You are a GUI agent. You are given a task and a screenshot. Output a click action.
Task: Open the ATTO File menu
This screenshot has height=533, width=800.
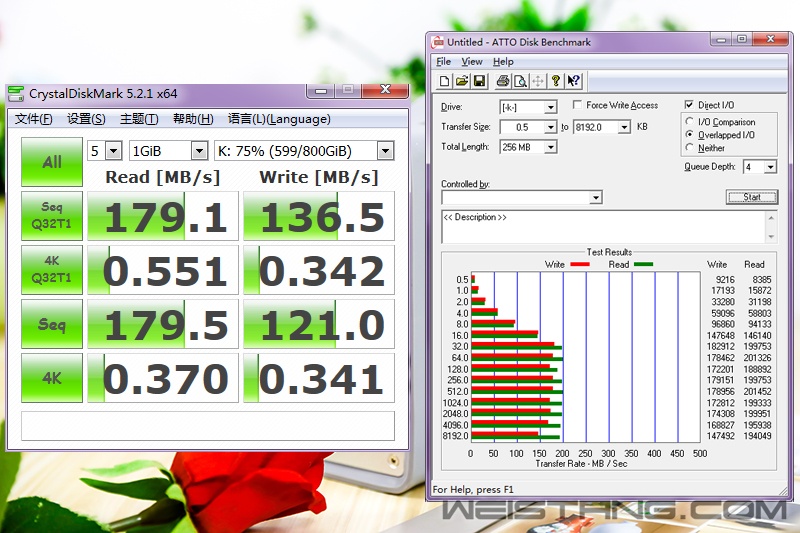pos(443,62)
